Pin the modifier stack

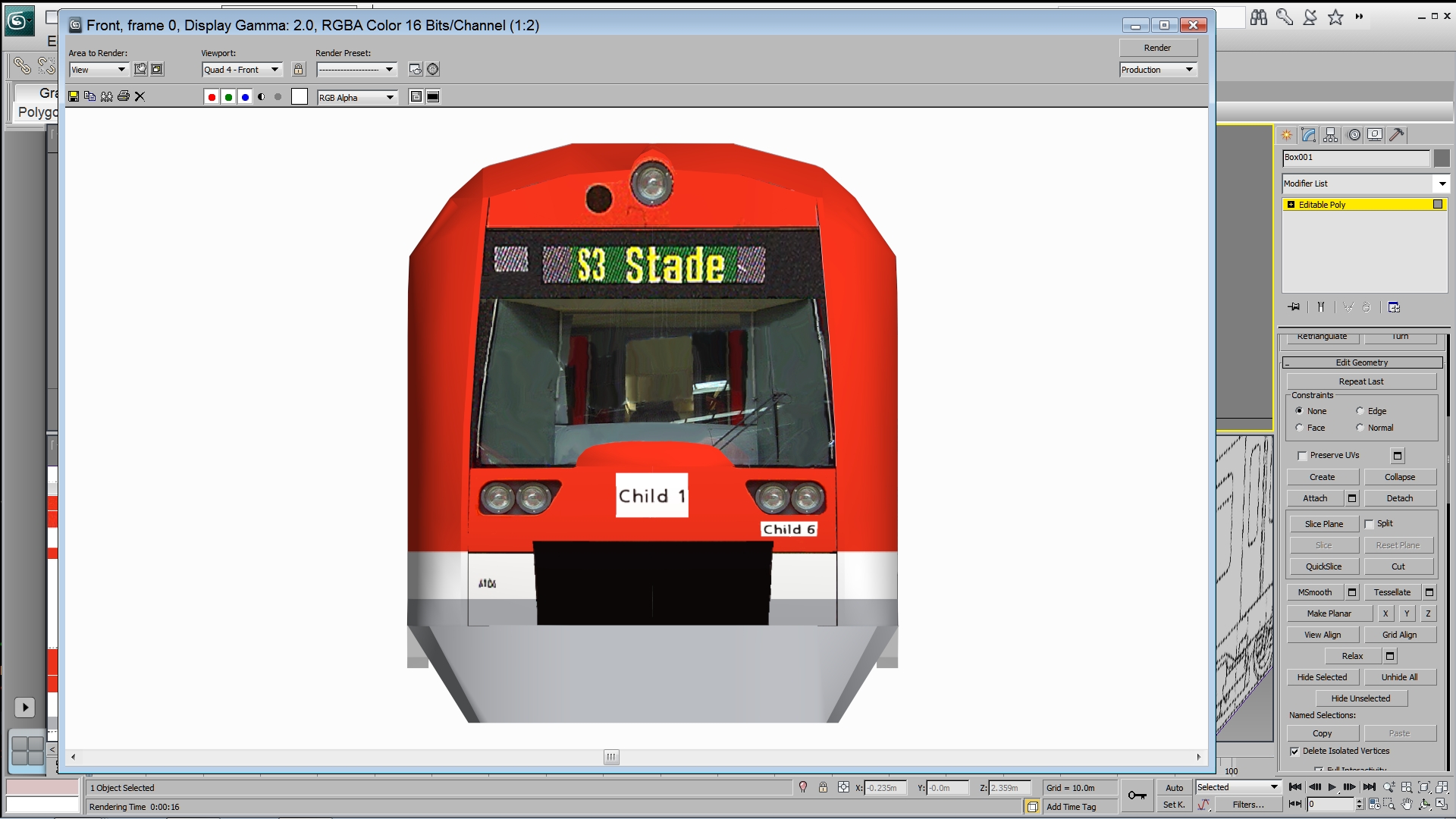[x=1294, y=307]
